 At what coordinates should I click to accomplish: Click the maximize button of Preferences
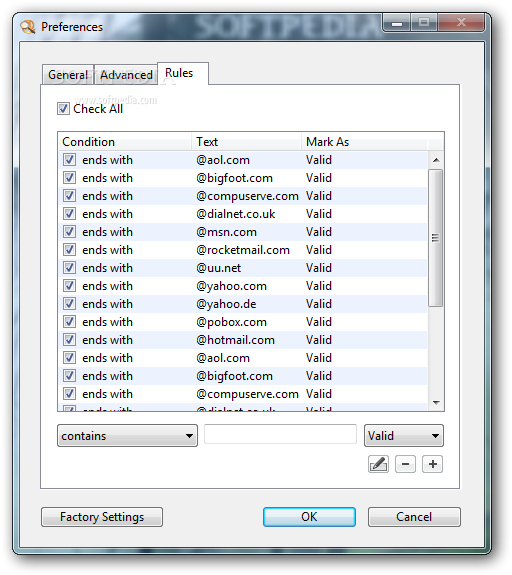coord(424,22)
